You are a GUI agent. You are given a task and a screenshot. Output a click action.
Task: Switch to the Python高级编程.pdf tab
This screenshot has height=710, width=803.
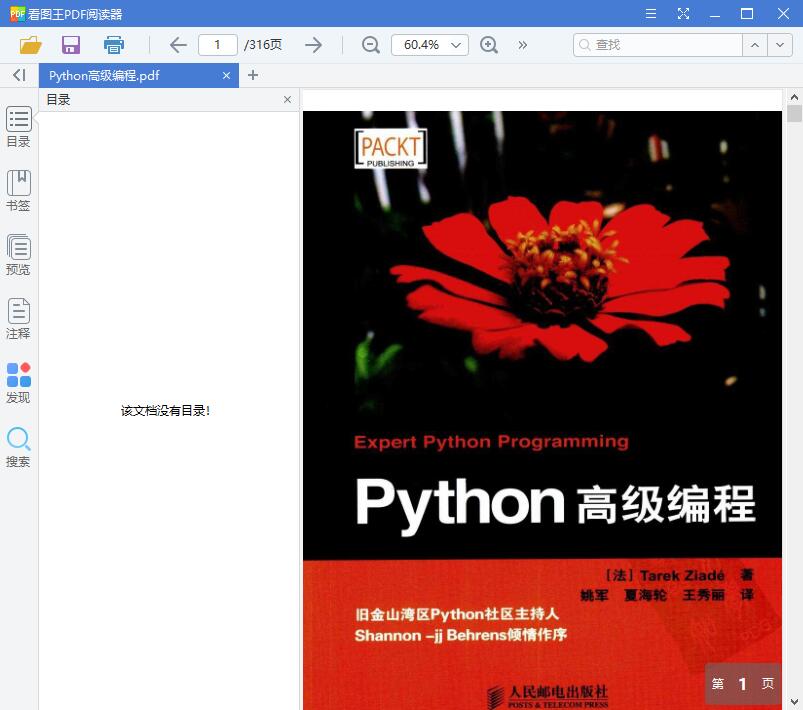point(130,75)
